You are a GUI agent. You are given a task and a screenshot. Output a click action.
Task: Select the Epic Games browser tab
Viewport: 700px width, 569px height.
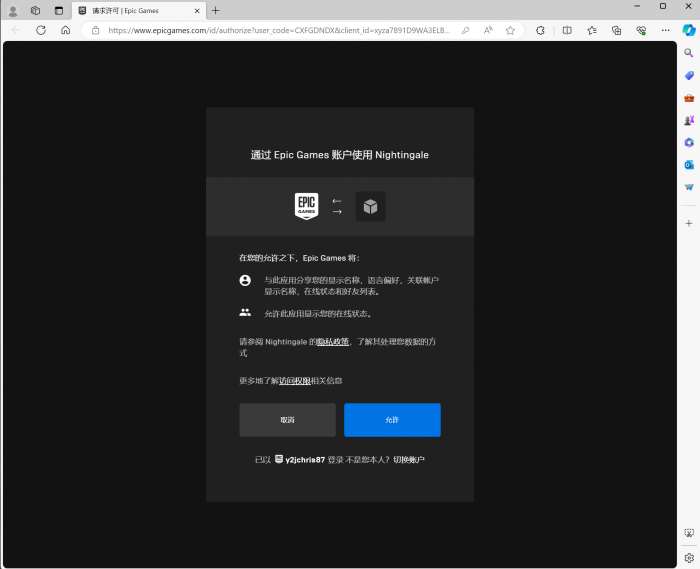click(x=139, y=11)
